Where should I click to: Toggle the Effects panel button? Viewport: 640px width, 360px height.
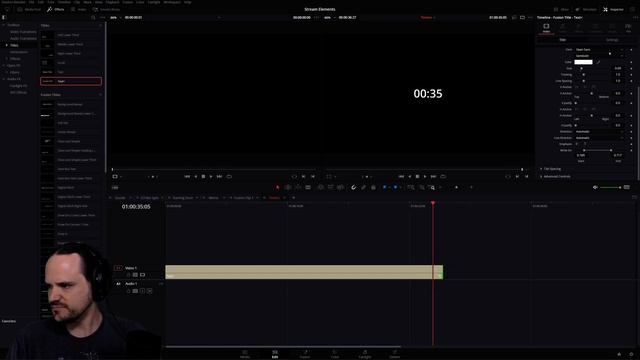(x=56, y=9)
